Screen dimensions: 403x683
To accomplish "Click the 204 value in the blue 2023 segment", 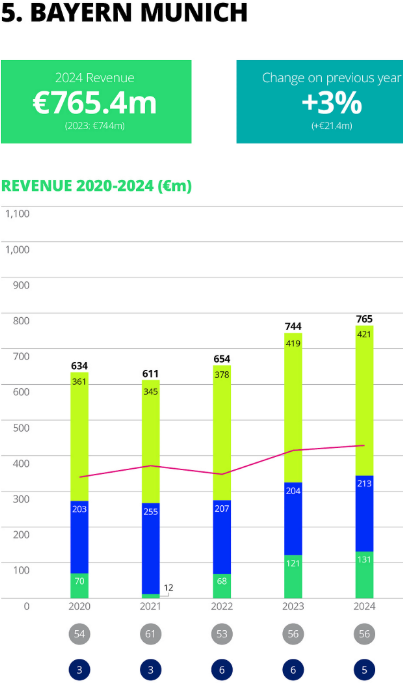I will [293, 491].
